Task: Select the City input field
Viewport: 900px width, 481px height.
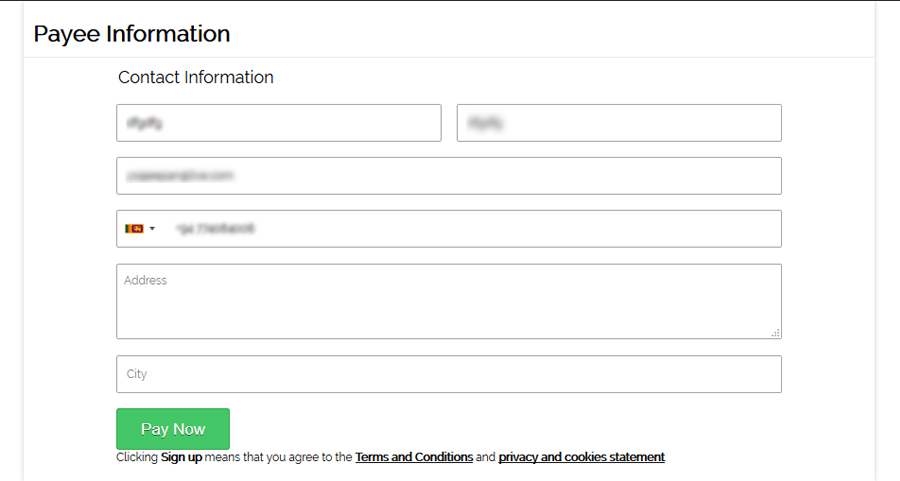Action: (449, 374)
